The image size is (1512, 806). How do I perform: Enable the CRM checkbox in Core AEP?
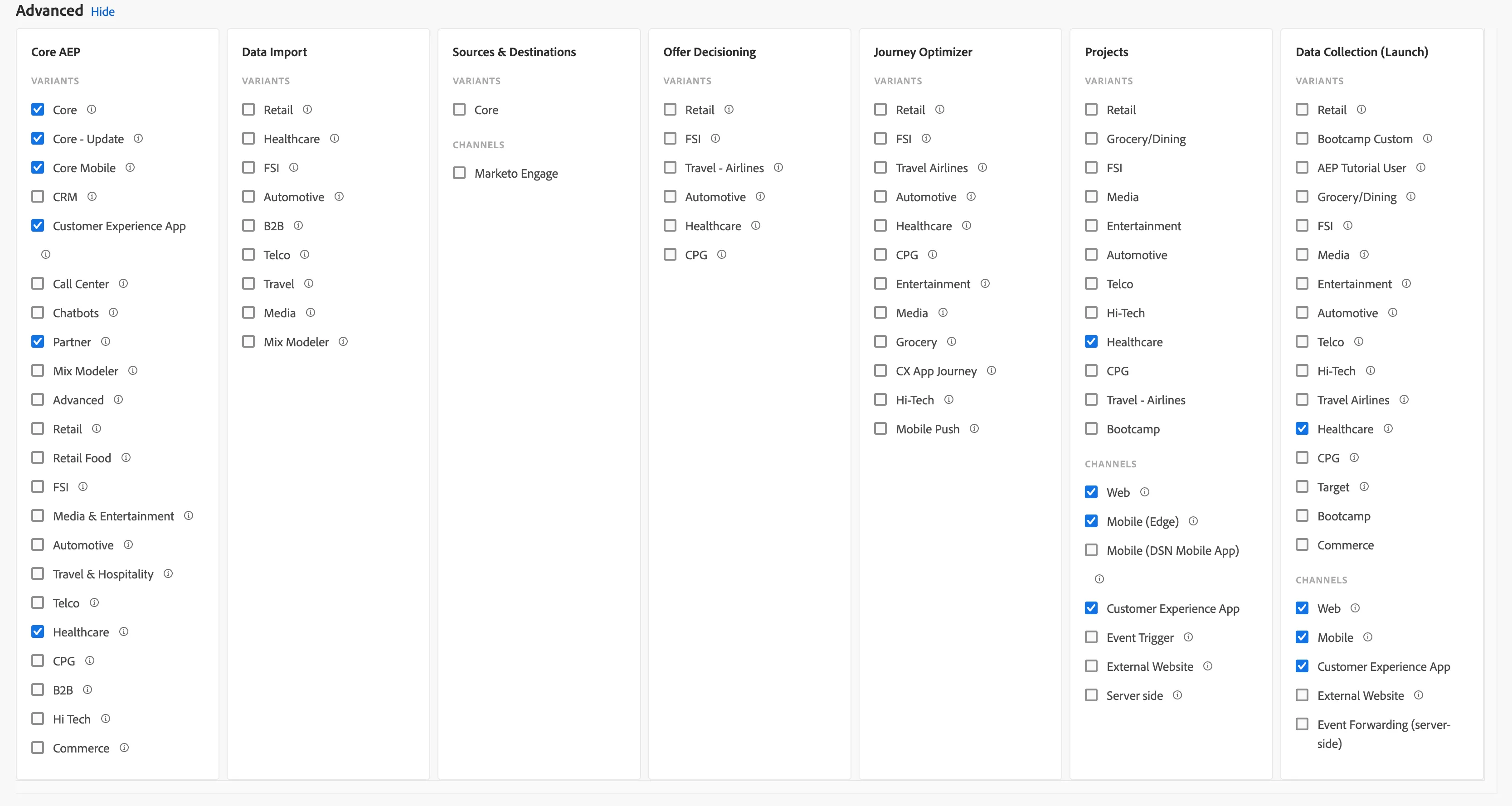point(38,196)
